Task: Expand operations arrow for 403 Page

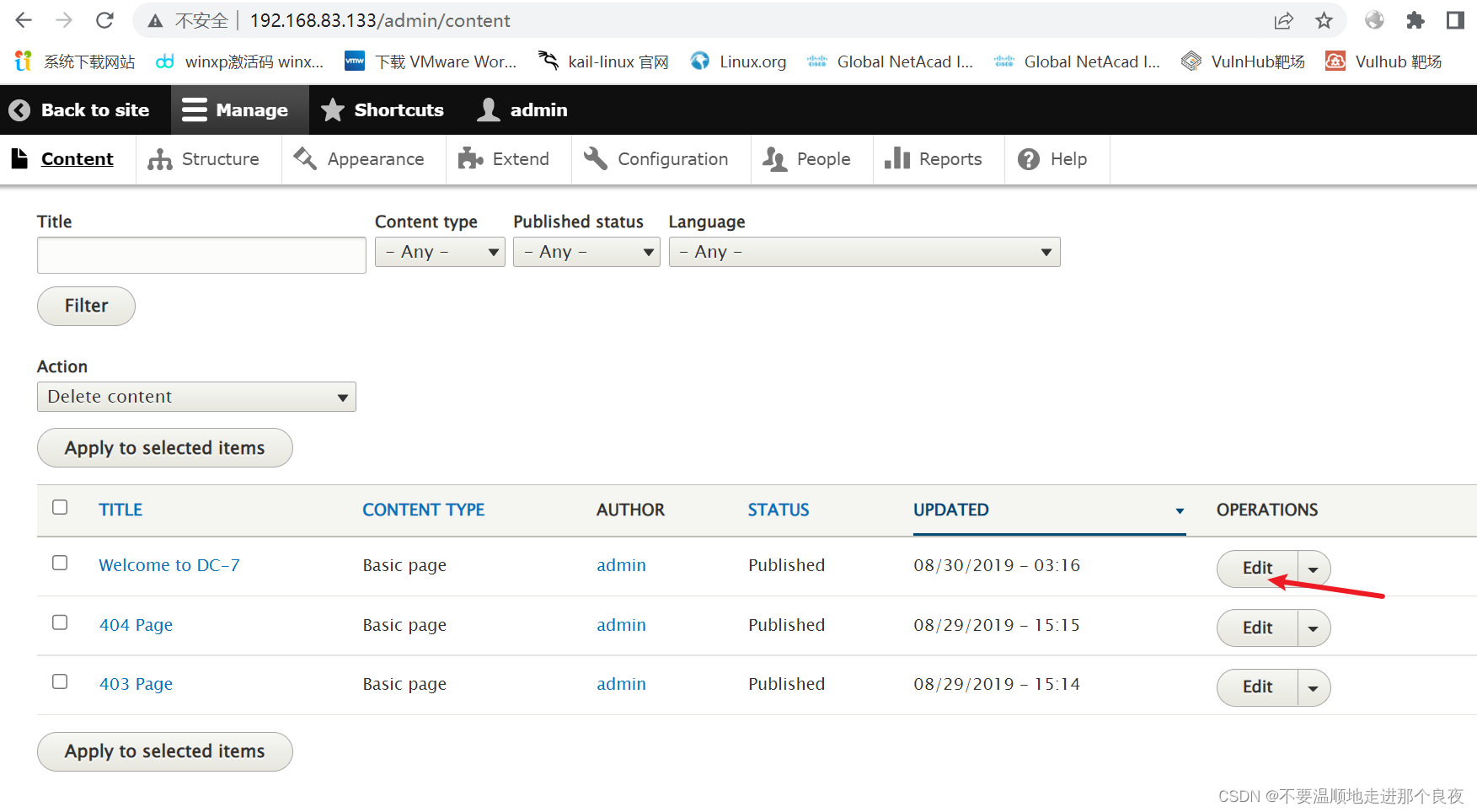Action: (1314, 688)
